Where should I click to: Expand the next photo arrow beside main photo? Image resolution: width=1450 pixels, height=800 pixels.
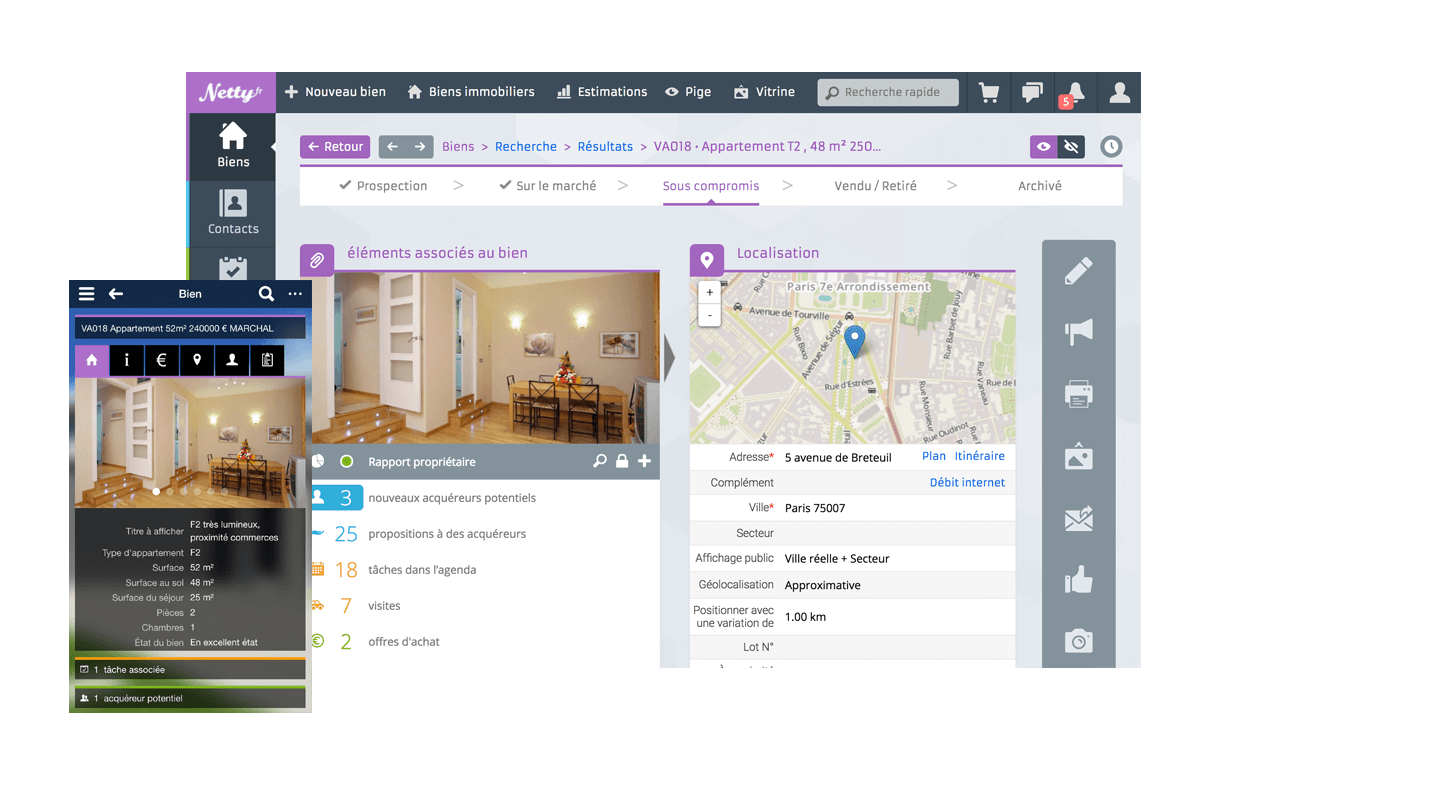click(669, 359)
